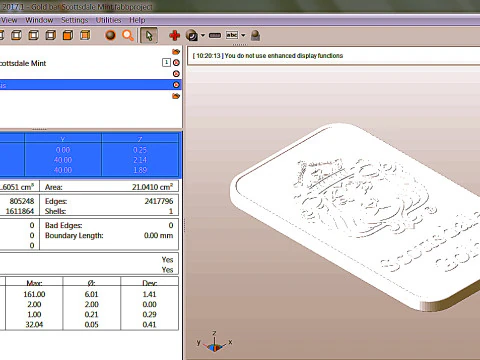Click the analysis sphere toolbar icon

point(192,35)
